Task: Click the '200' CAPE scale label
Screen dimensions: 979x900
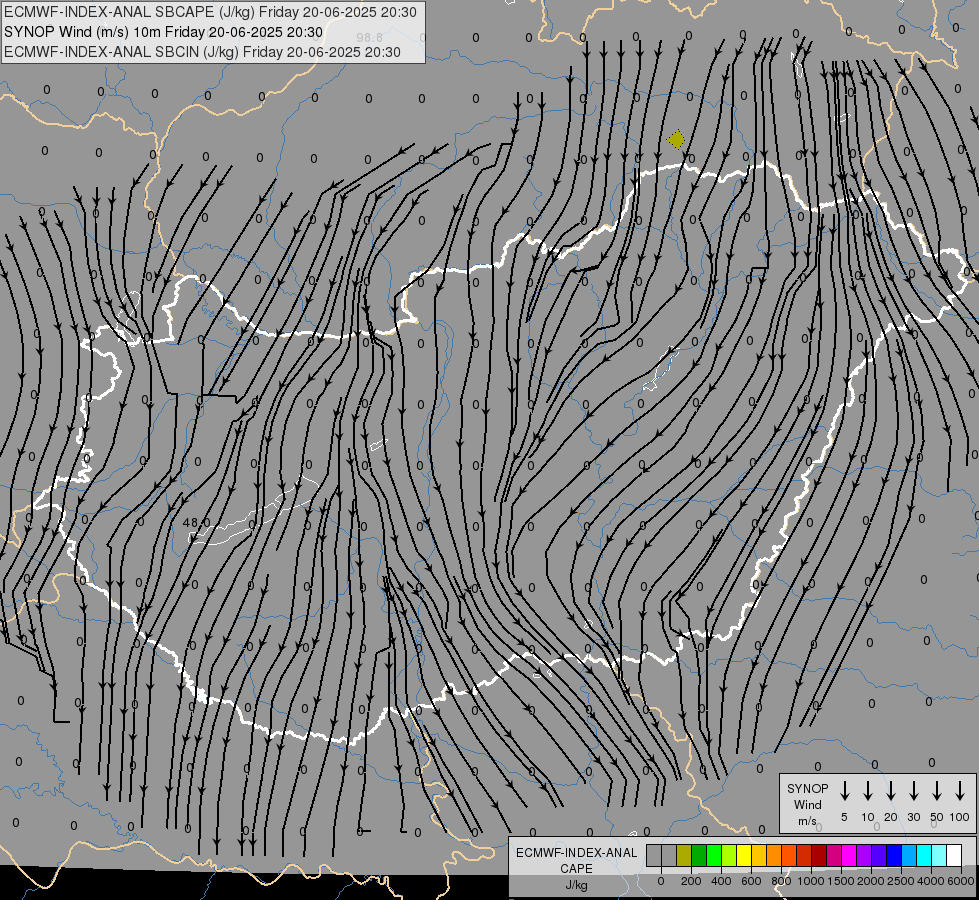Action: (691, 881)
